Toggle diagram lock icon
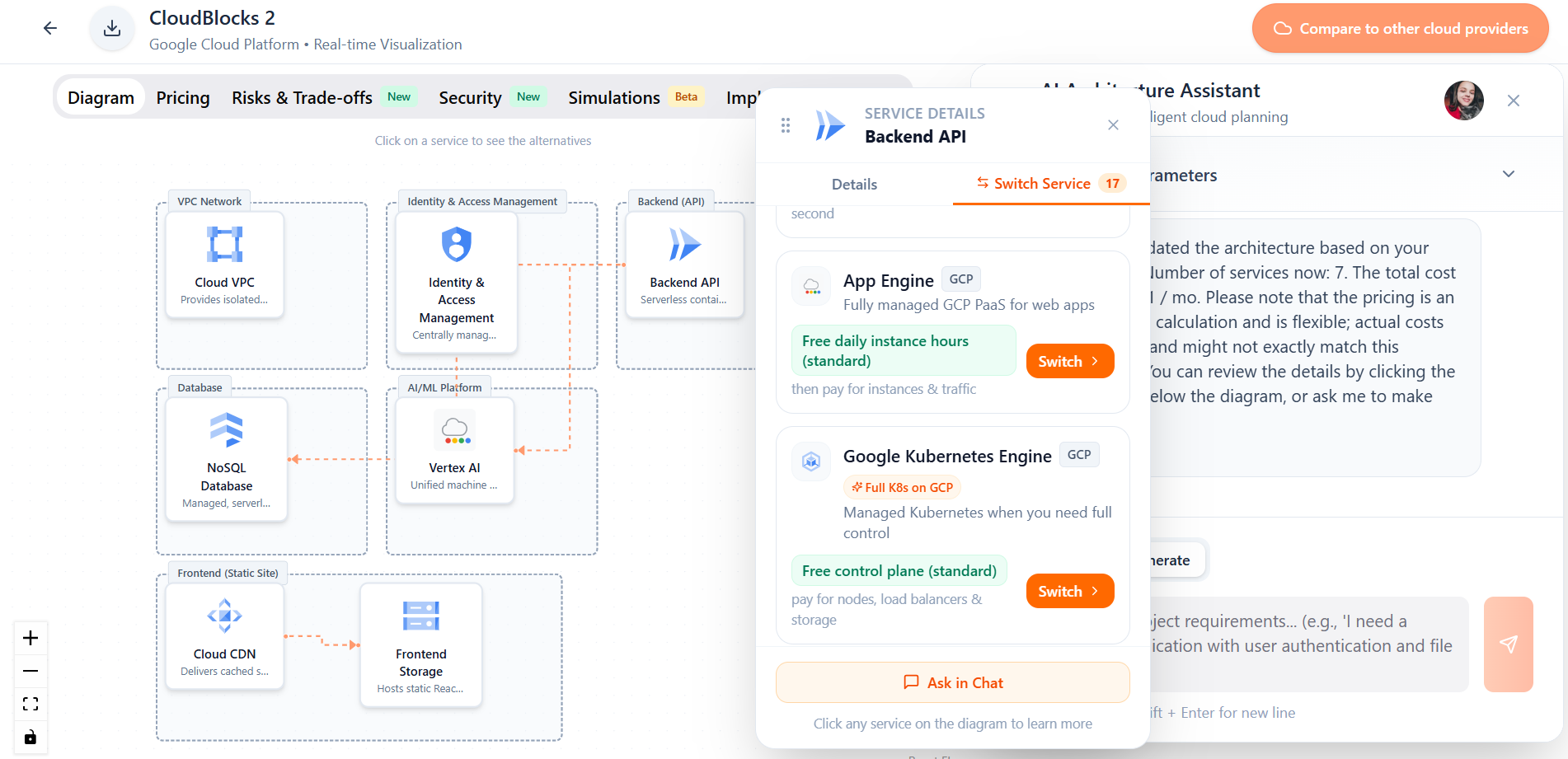The height and width of the screenshot is (759, 1568). [x=31, y=737]
